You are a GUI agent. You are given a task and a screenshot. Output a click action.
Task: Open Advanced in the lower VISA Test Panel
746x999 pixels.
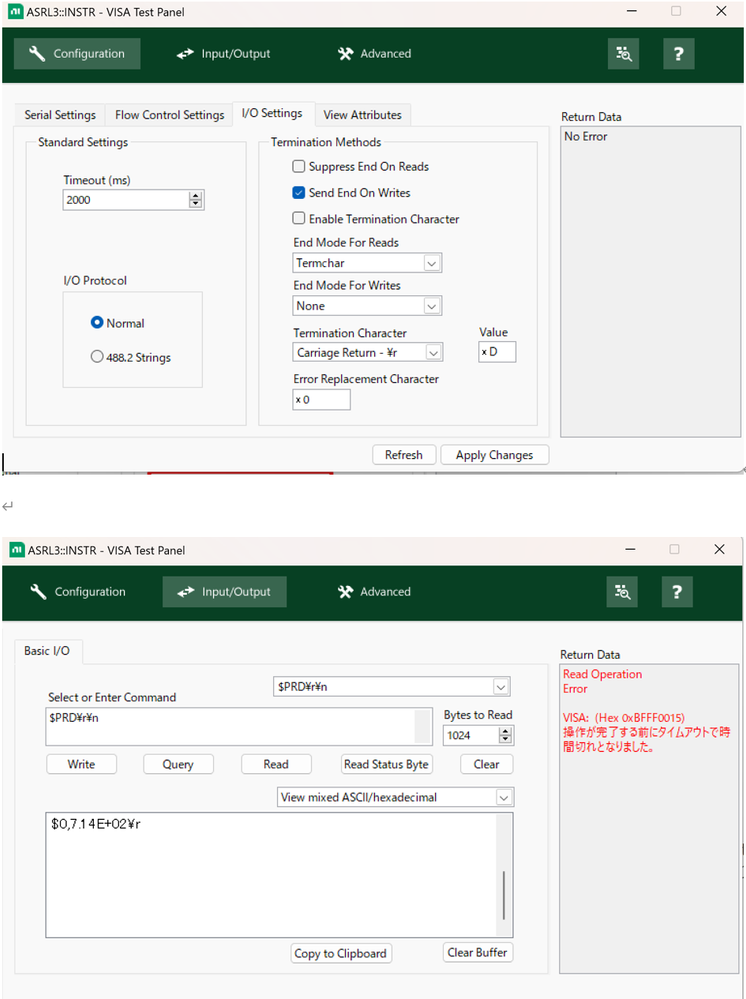(375, 592)
